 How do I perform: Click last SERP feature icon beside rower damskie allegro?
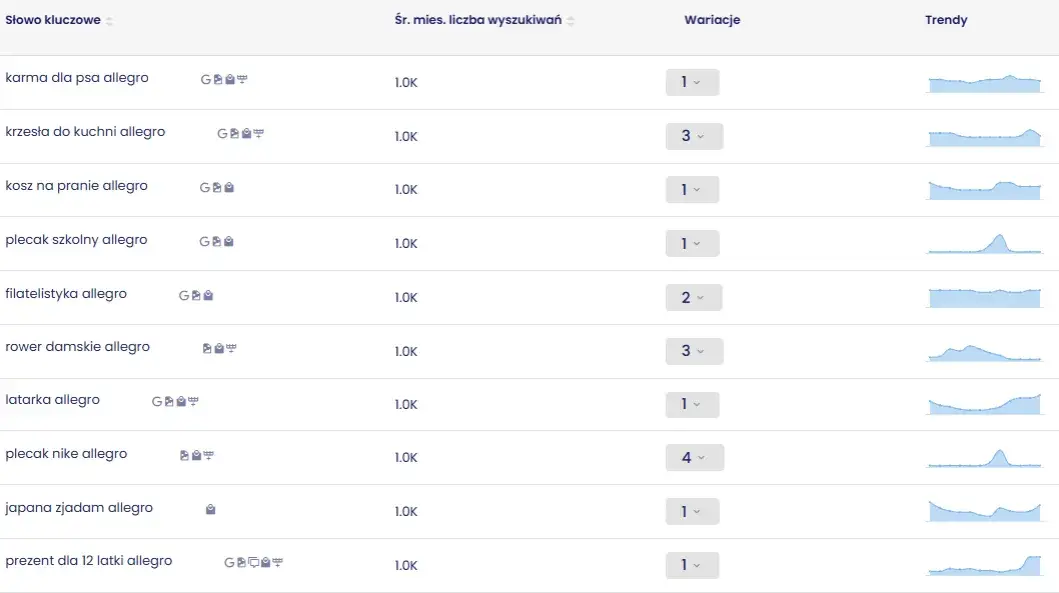click(232, 348)
